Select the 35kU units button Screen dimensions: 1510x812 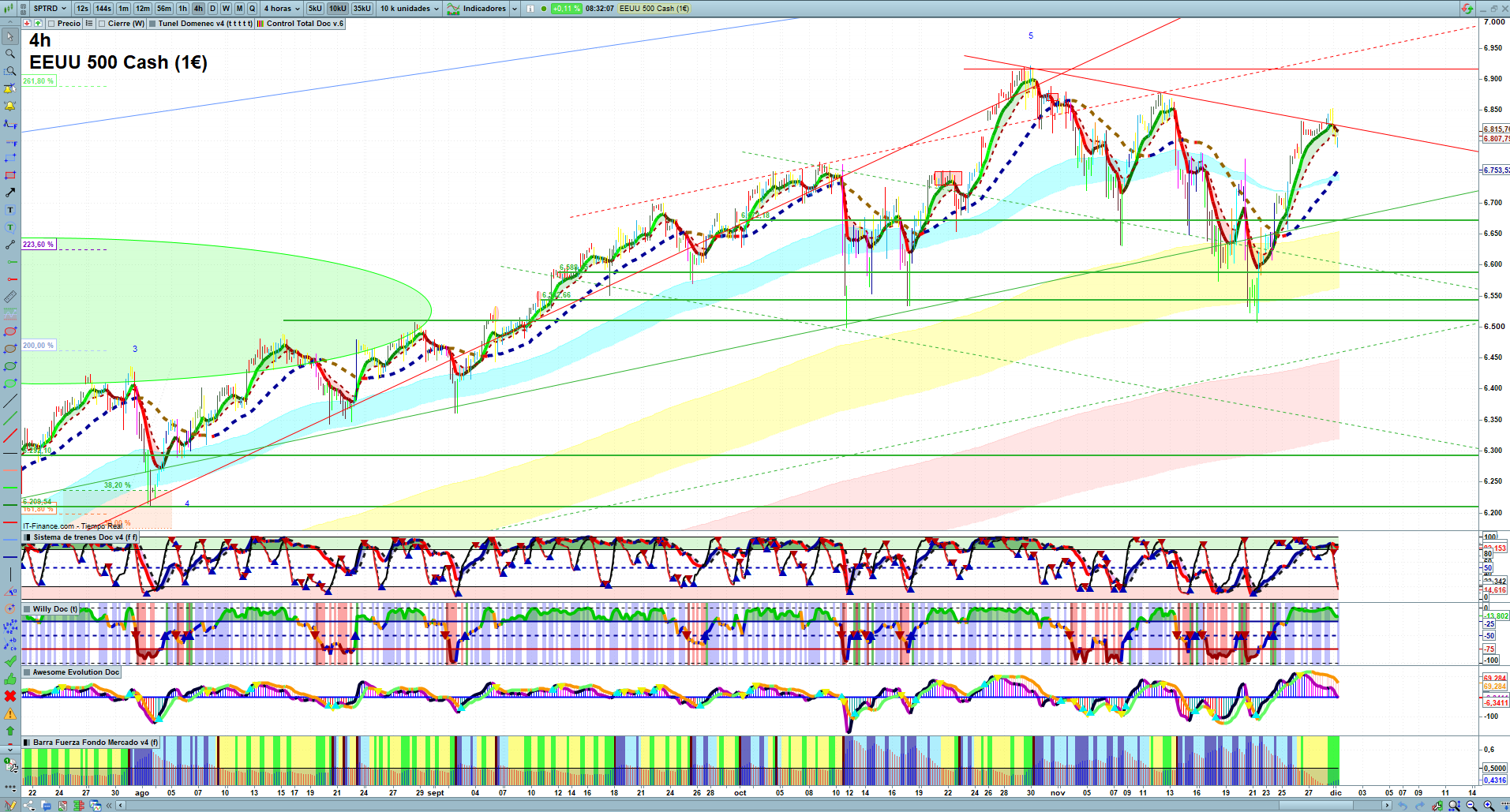pyautogui.click(x=362, y=9)
